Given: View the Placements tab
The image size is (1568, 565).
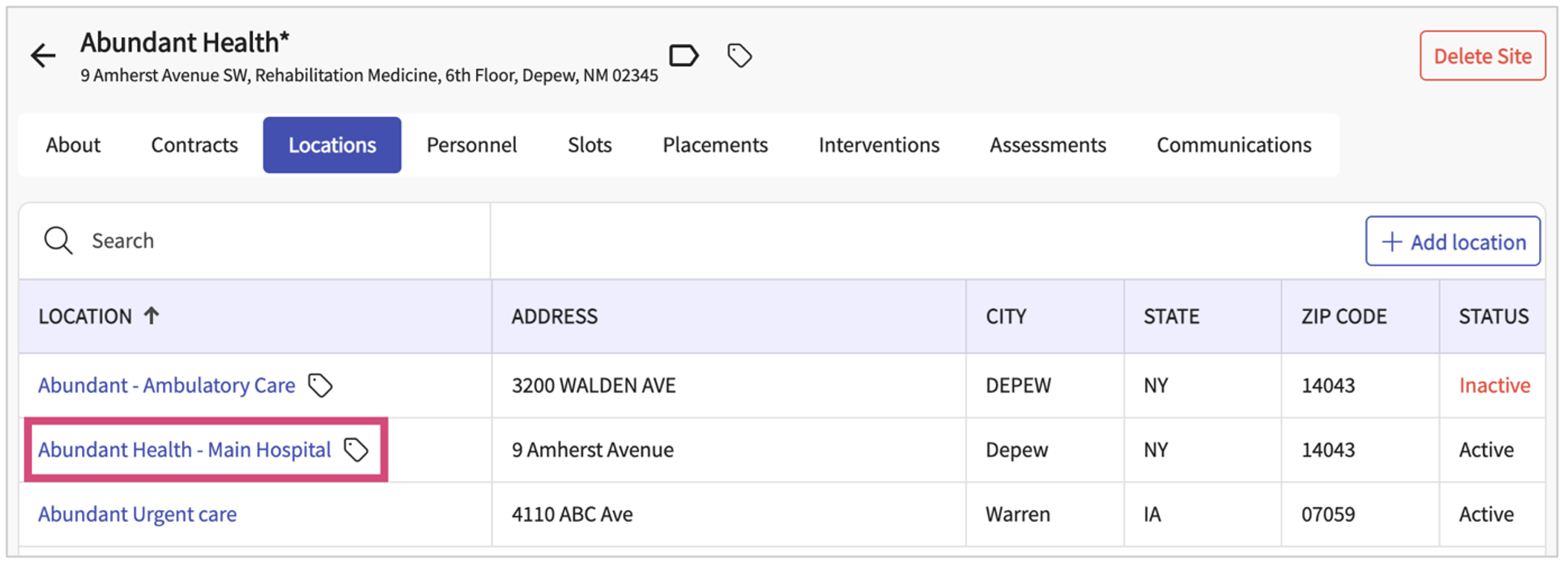Looking at the screenshot, I should click(715, 145).
